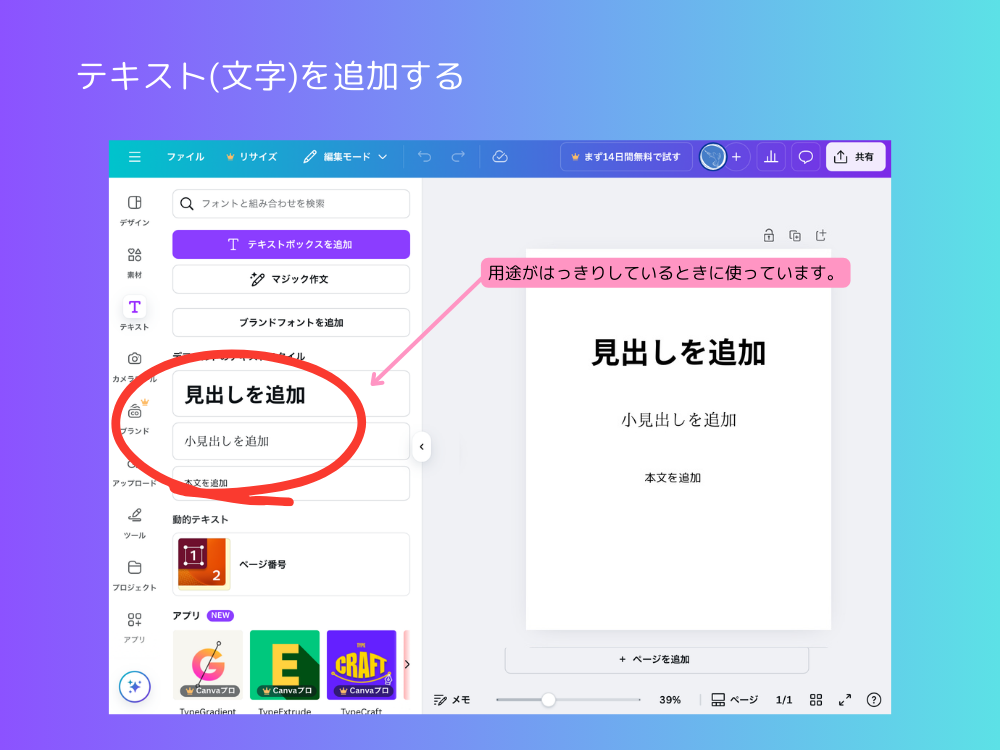Image resolution: width=1000 pixels, height=750 pixels.
Task: Collapse the side panel with the chevron arrow
Action: (x=422, y=448)
